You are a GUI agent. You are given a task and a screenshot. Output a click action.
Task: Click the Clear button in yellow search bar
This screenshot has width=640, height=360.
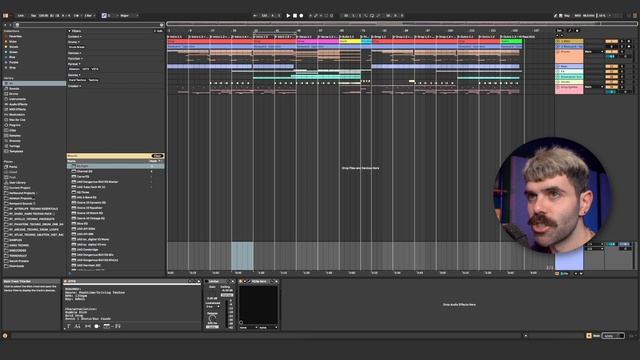(x=157, y=156)
